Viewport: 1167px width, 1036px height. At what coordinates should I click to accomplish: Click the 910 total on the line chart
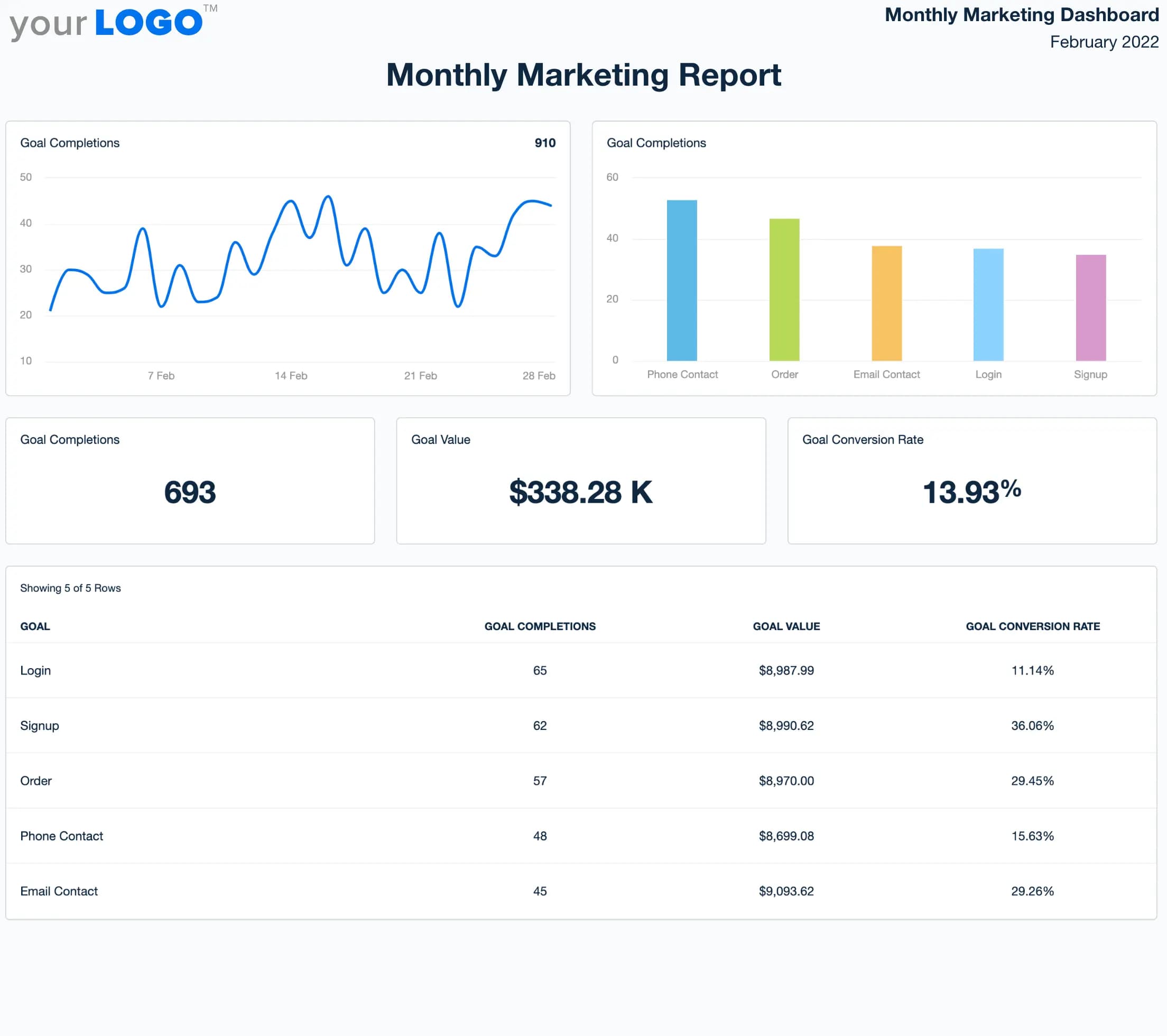544,143
